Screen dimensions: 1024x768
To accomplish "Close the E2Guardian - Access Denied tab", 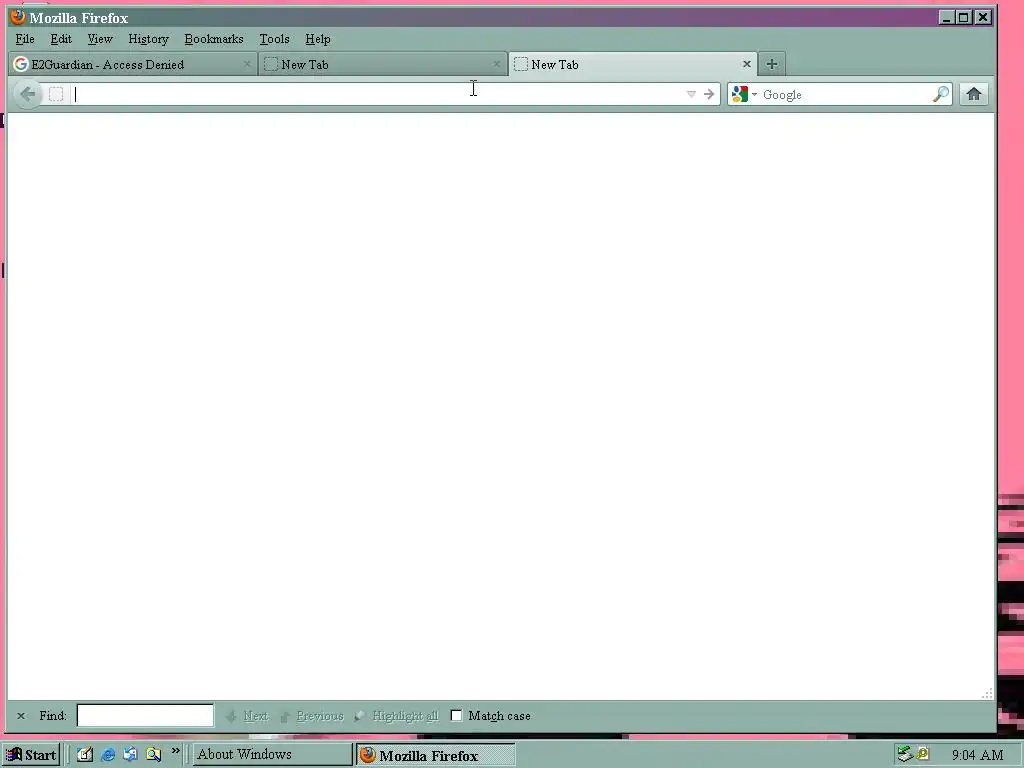I will coord(247,64).
